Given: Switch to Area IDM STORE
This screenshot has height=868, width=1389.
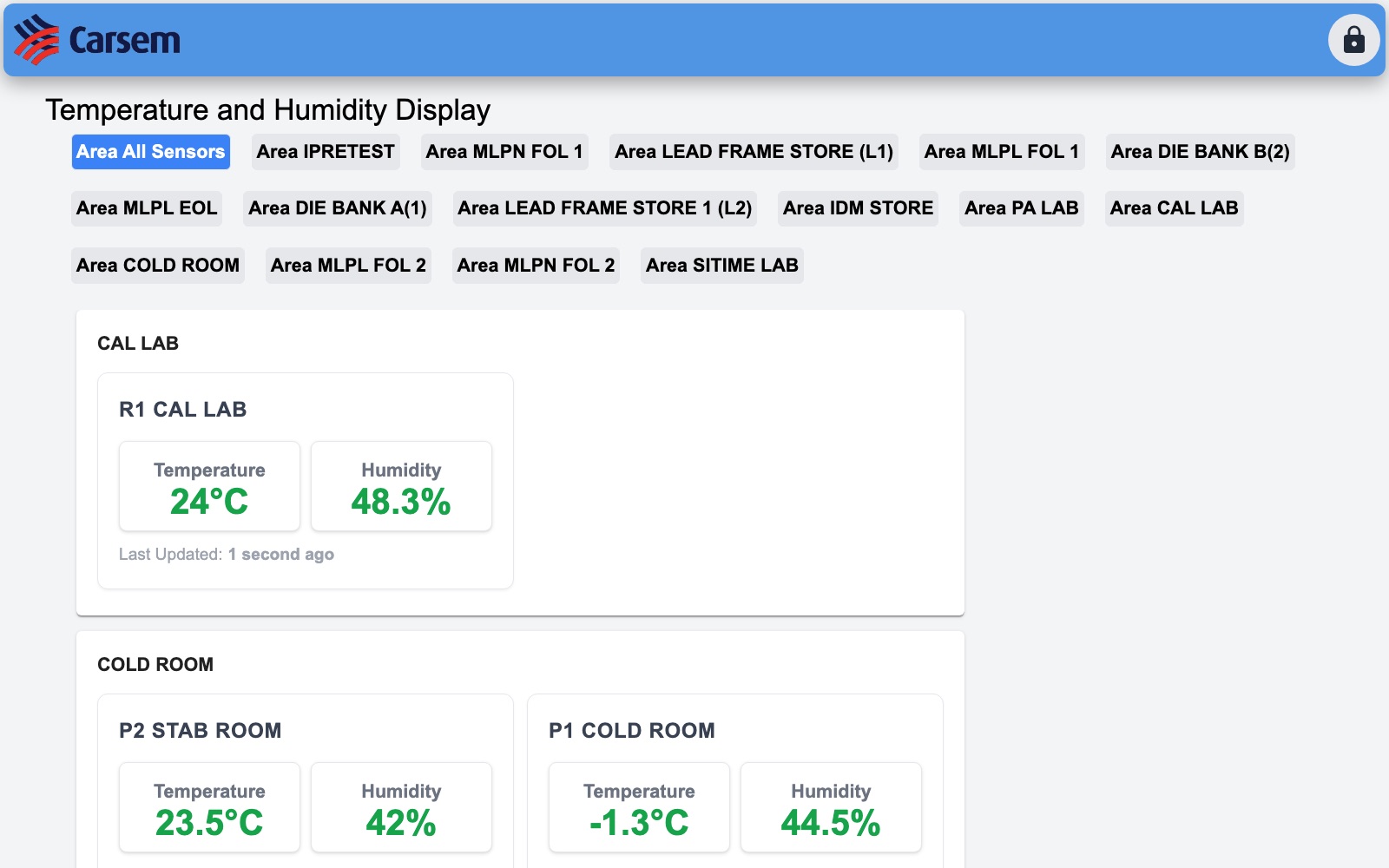Looking at the screenshot, I should click(x=858, y=208).
